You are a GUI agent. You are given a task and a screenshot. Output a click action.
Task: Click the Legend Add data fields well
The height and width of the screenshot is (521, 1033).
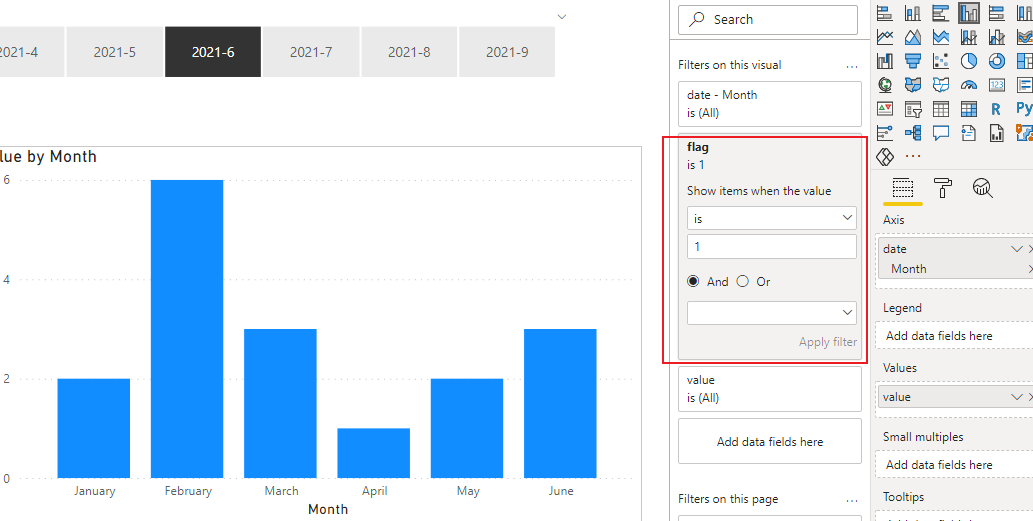coord(955,335)
